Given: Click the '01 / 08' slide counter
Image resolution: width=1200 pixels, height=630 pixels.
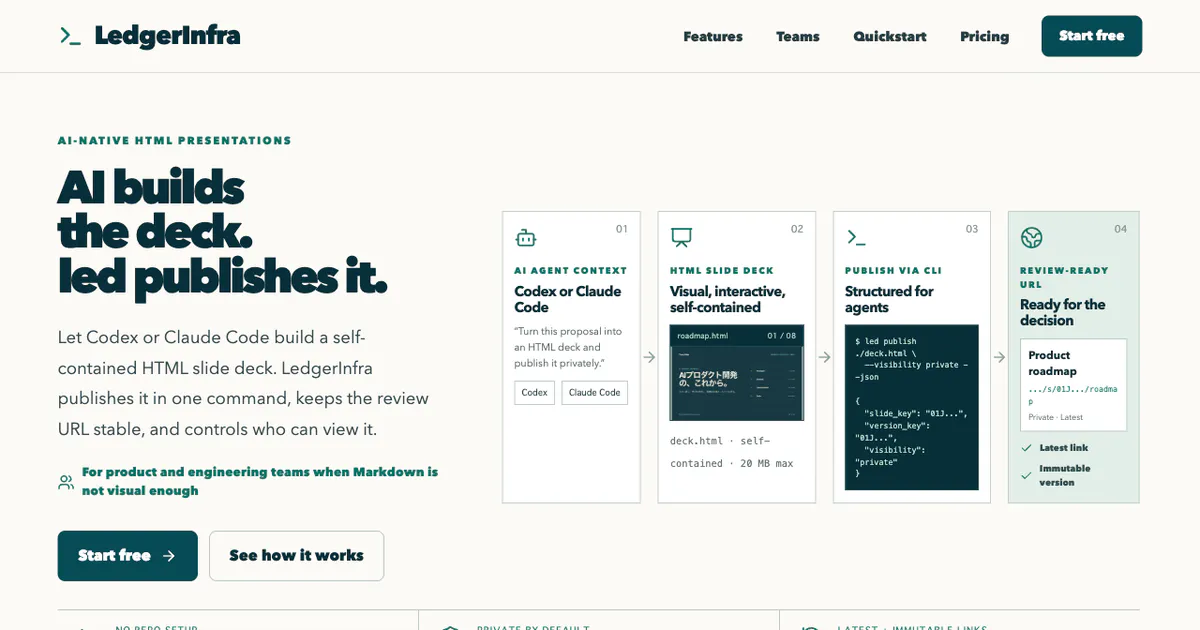Looking at the screenshot, I should point(782,336).
